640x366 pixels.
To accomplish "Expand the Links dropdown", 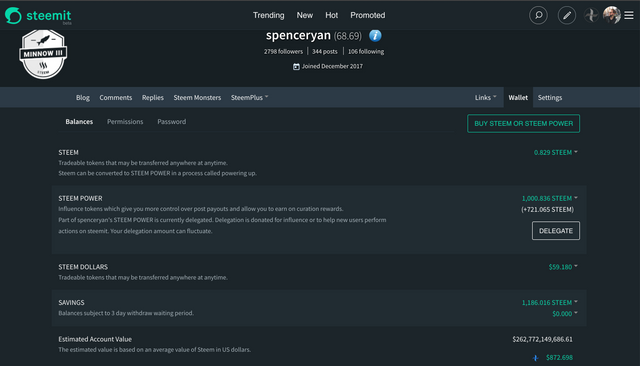I will (x=485, y=98).
